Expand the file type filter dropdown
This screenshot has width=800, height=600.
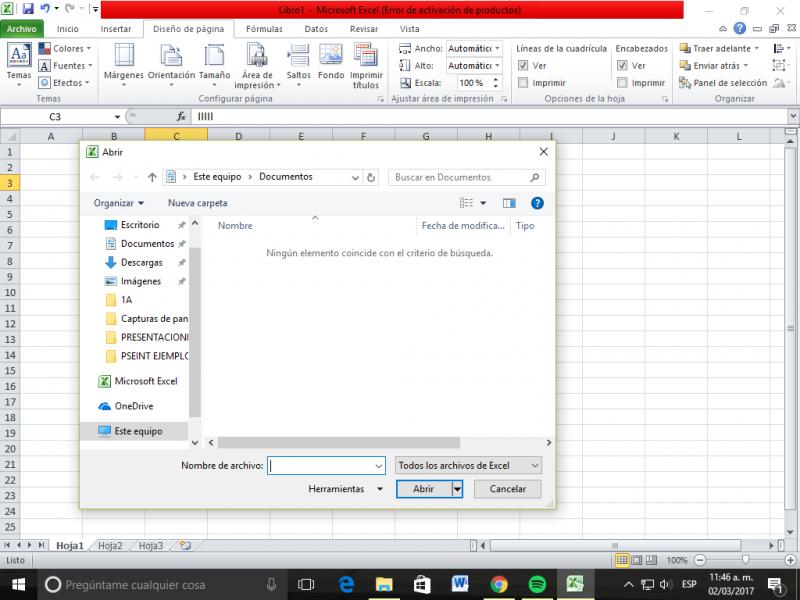468,465
